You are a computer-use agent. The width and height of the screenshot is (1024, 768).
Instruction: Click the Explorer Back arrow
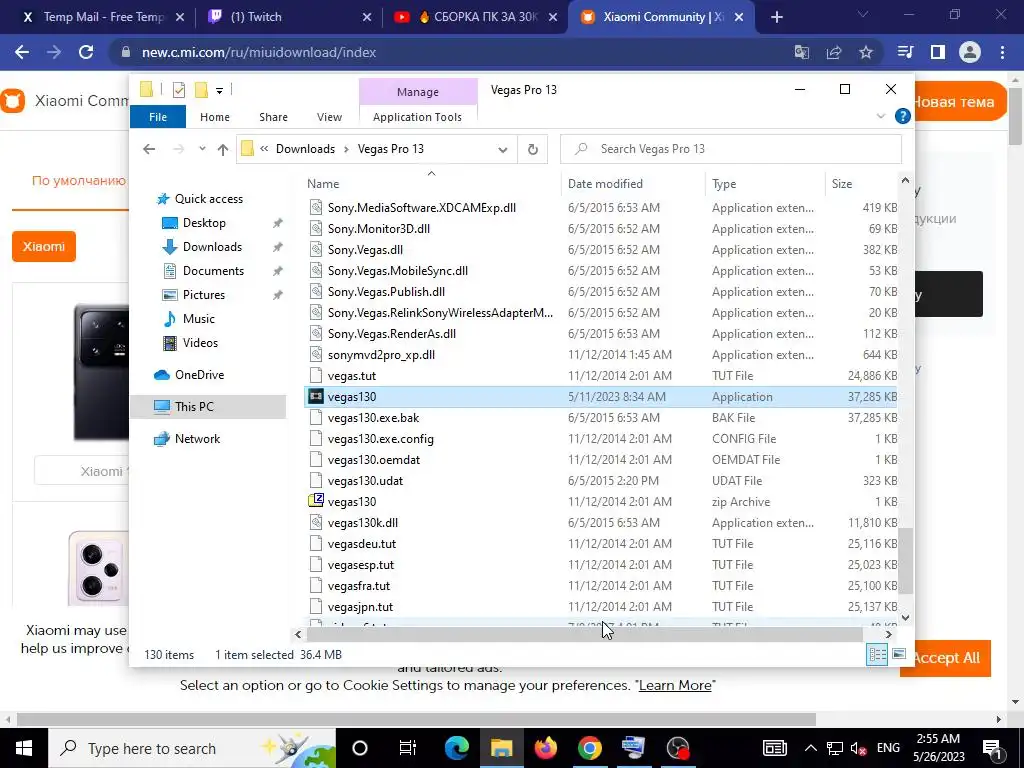click(149, 149)
